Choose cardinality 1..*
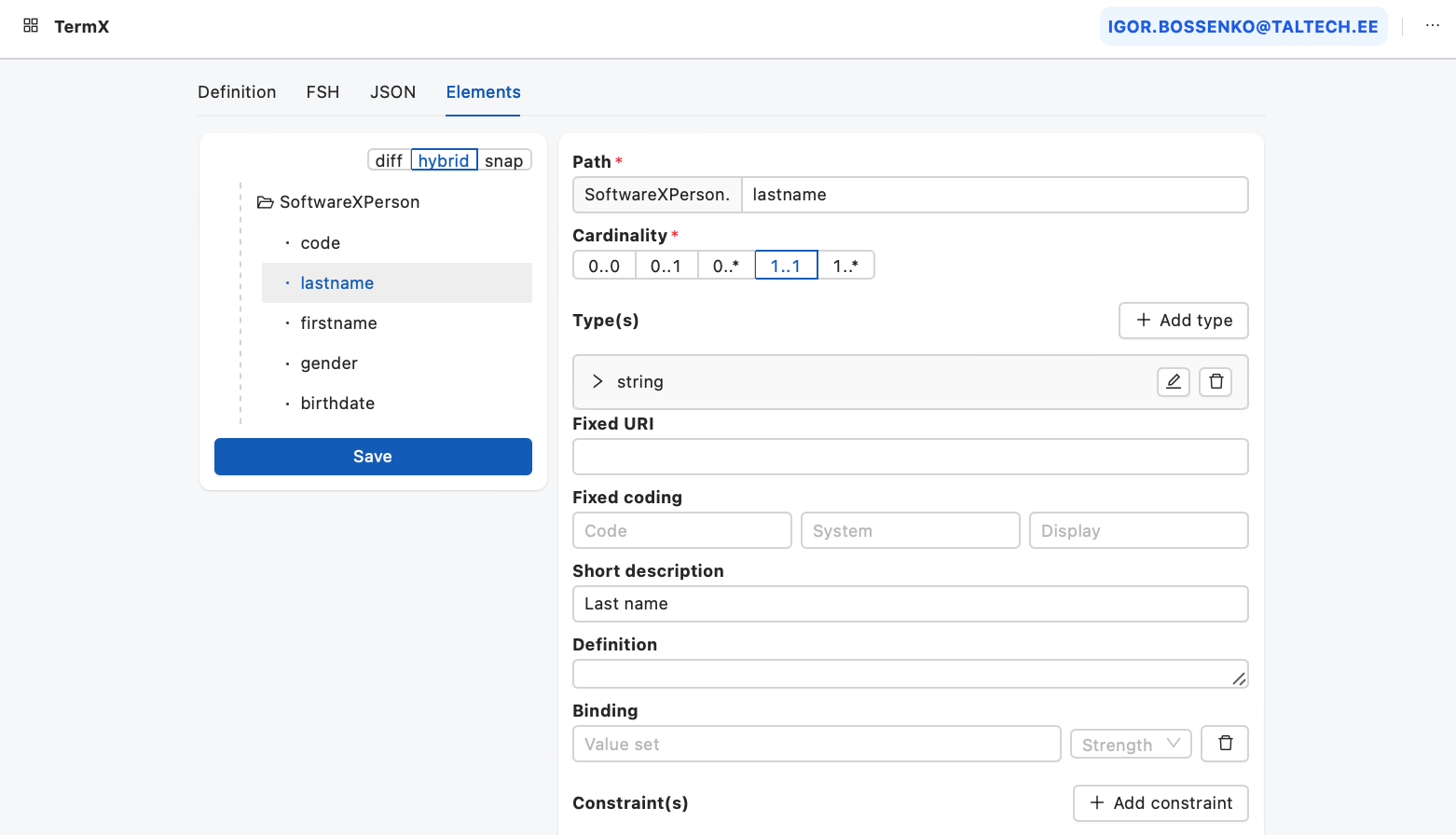This screenshot has width=1456, height=835. tap(845, 266)
